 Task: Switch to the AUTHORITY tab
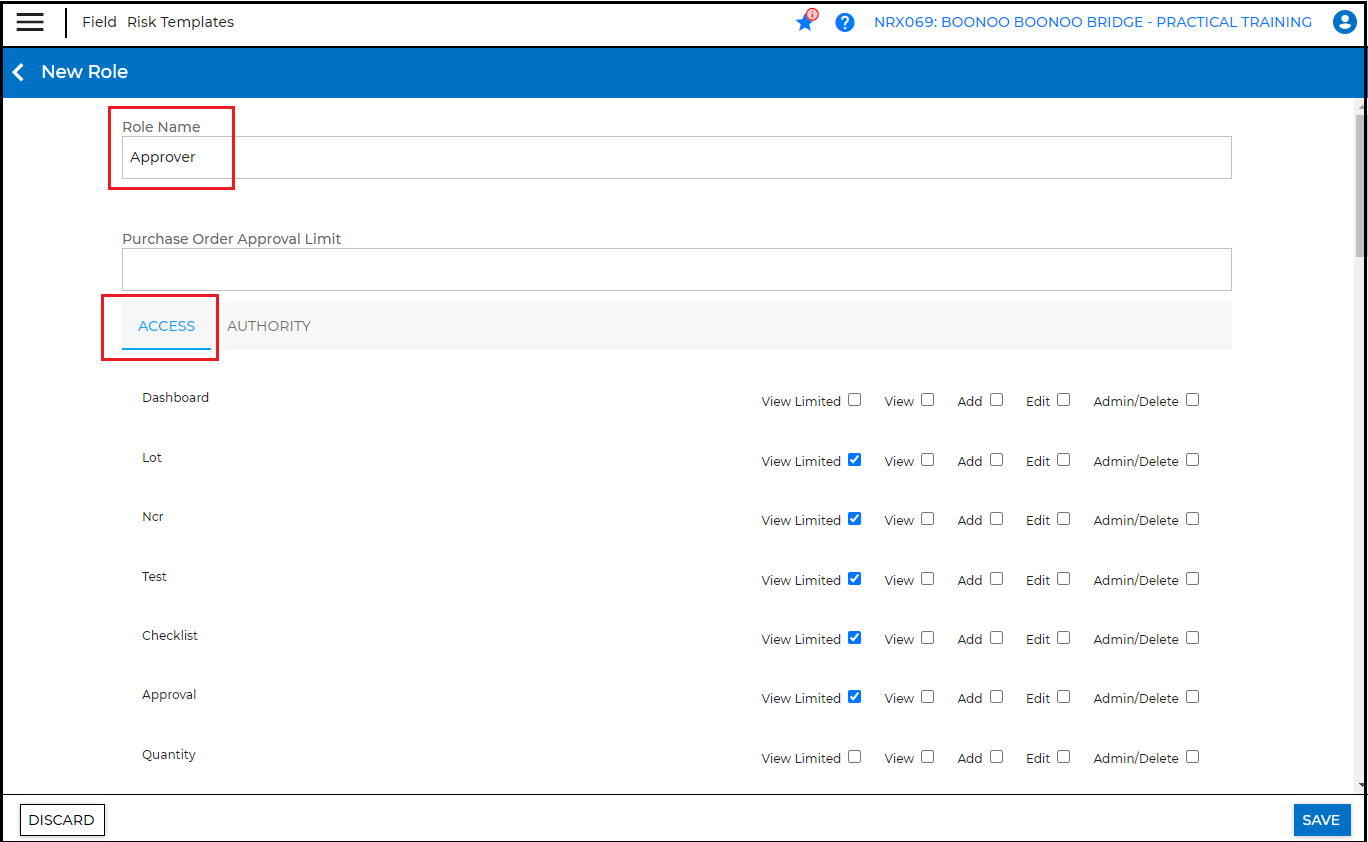[269, 326]
